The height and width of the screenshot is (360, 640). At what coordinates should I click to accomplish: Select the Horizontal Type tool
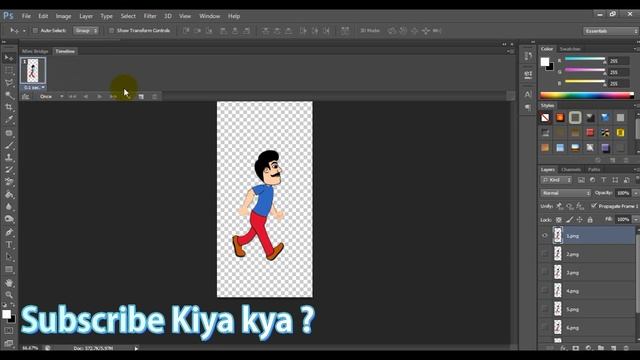(9, 245)
